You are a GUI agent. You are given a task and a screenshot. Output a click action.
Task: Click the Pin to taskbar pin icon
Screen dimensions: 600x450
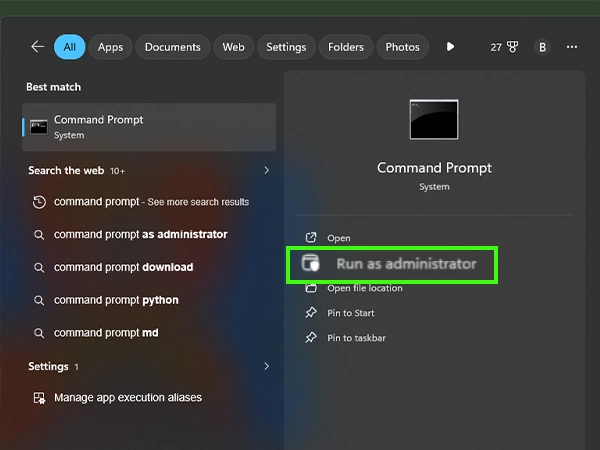311,338
